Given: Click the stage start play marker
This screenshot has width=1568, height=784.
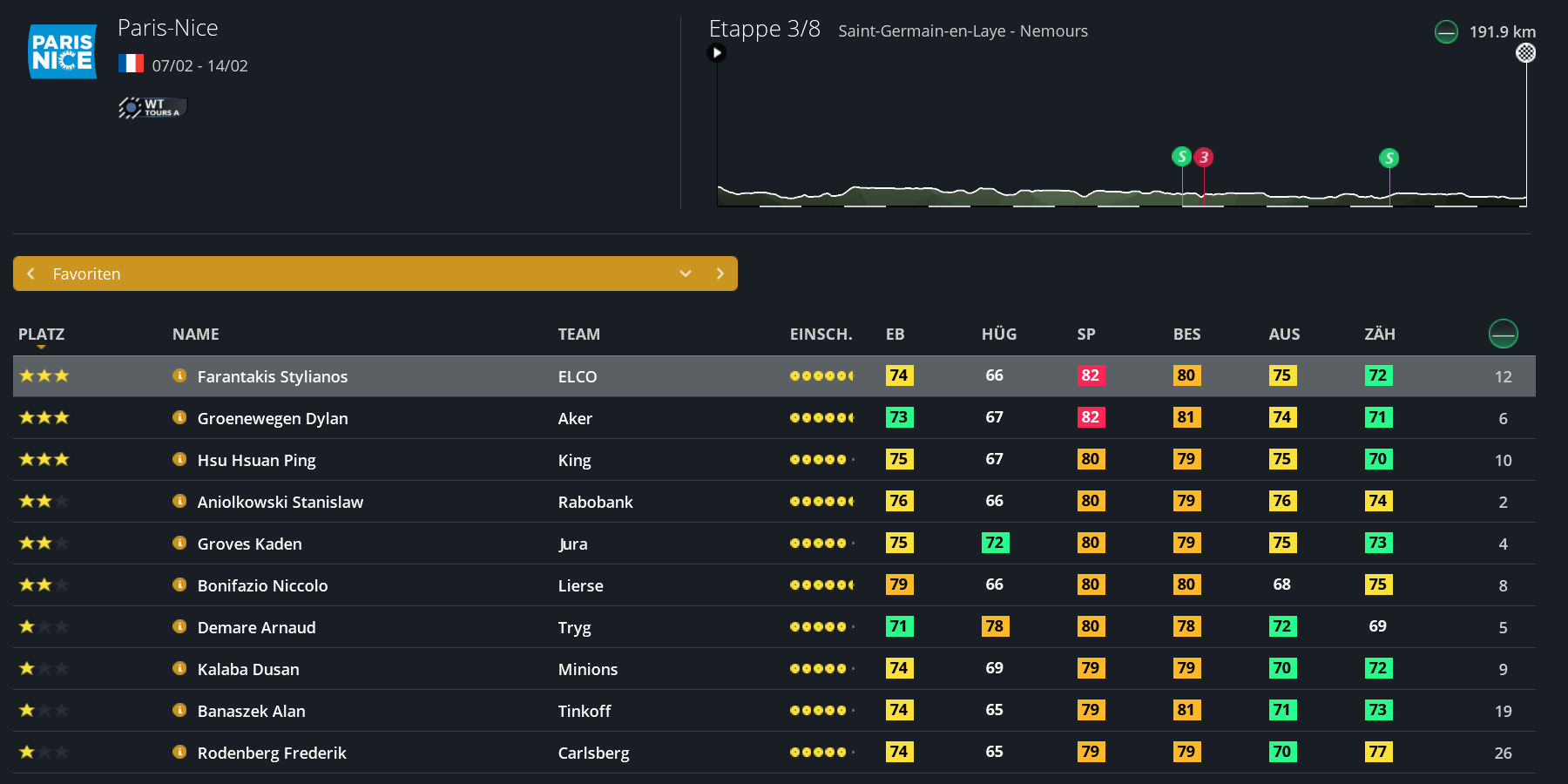Looking at the screenshot, I should (x=716, y=53).
